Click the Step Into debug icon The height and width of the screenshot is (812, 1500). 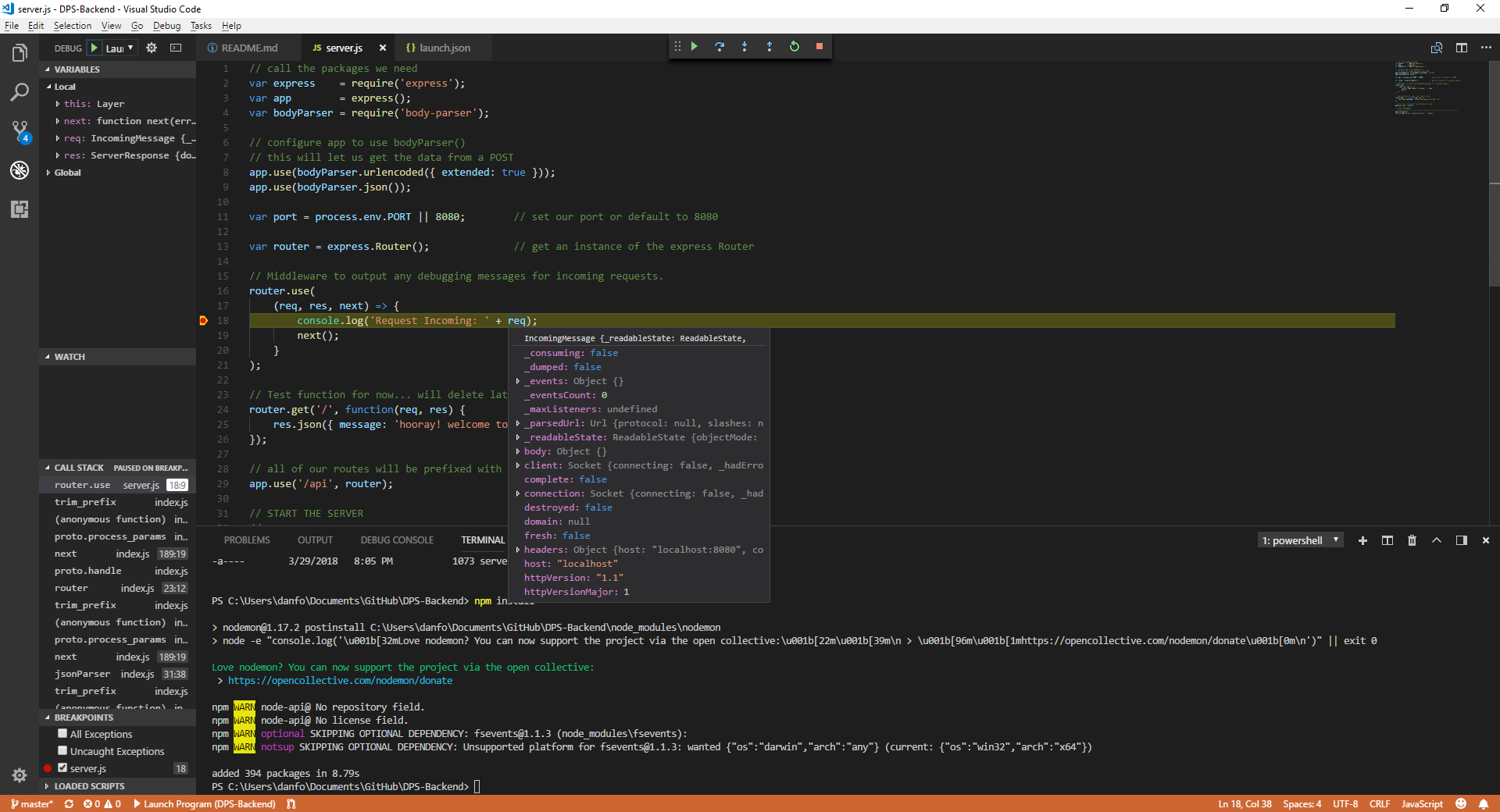coord(745,47)
